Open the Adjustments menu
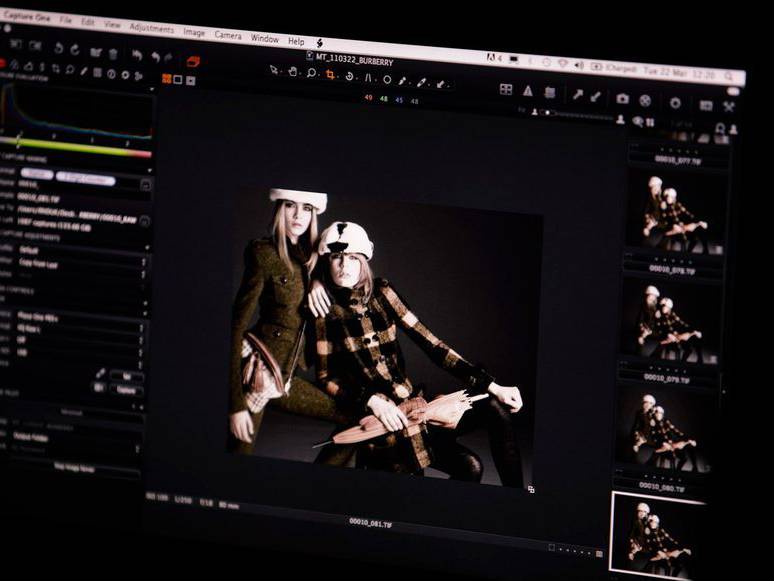Image resolution: width=774 pixels, height=581 pixels. click(152, 28)
